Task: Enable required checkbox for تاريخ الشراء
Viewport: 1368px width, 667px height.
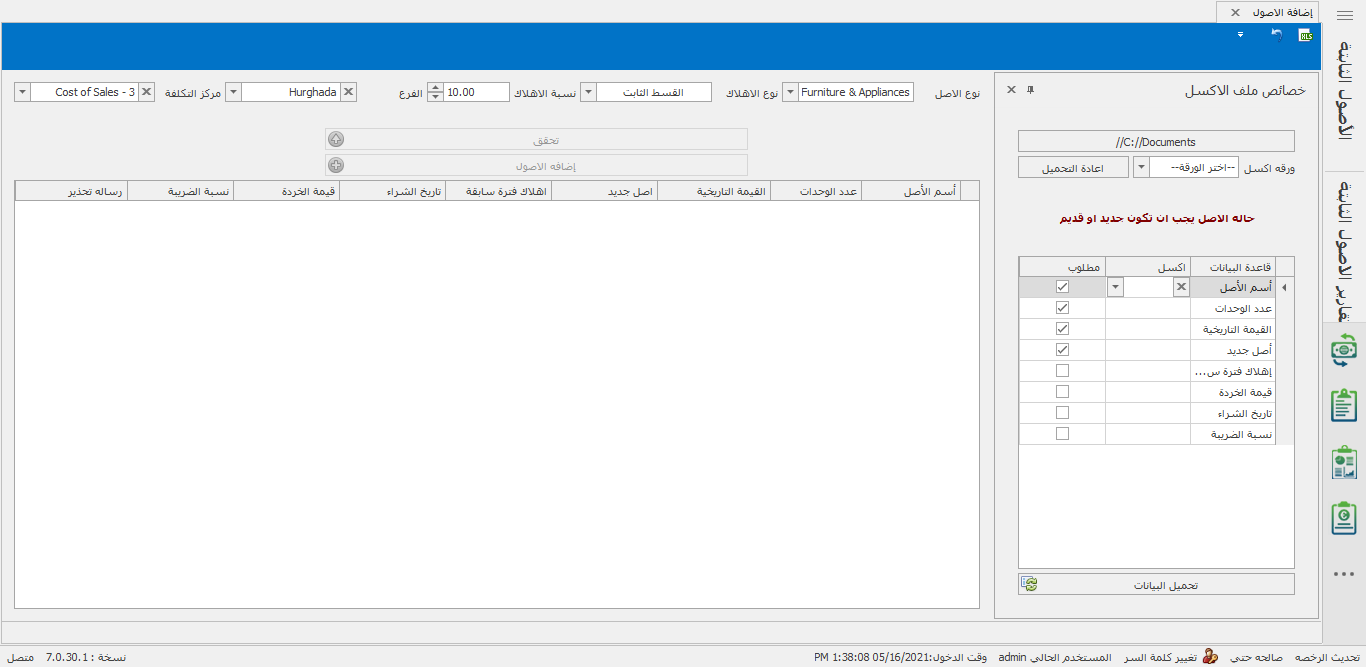Action: click(x=1062, y=413)
